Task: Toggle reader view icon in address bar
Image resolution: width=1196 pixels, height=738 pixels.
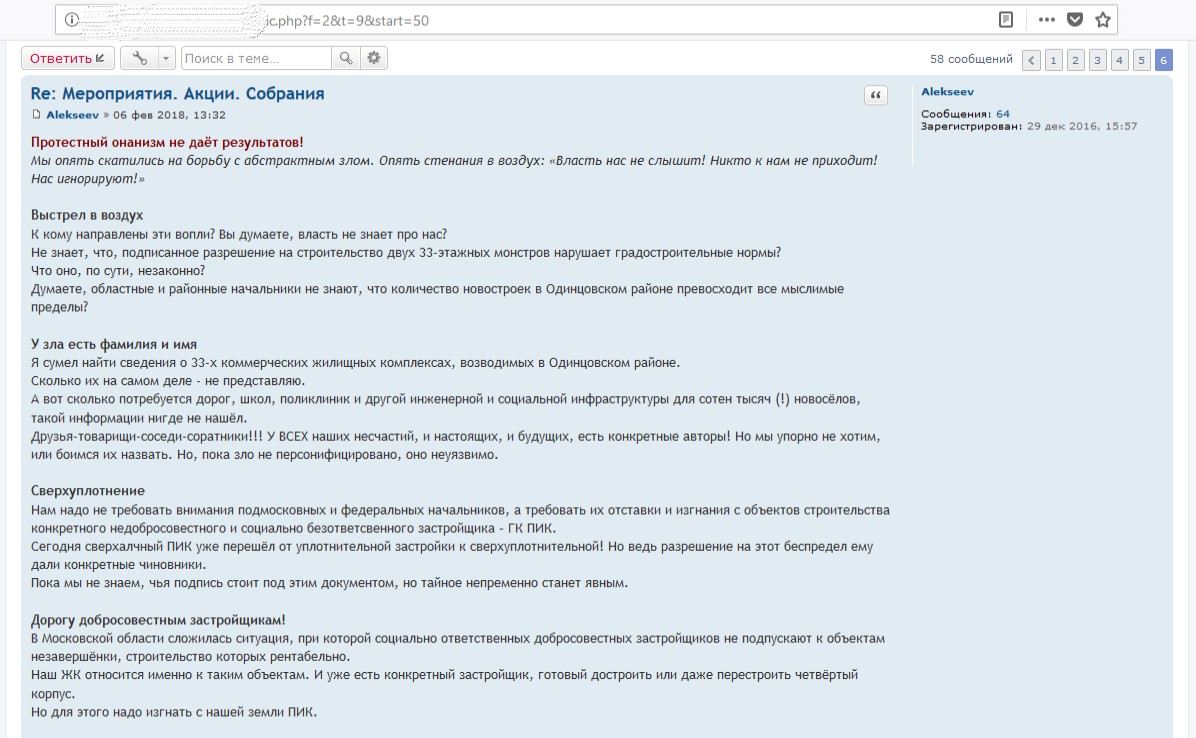Action: pyautogui.click(x=1006, y=20)
